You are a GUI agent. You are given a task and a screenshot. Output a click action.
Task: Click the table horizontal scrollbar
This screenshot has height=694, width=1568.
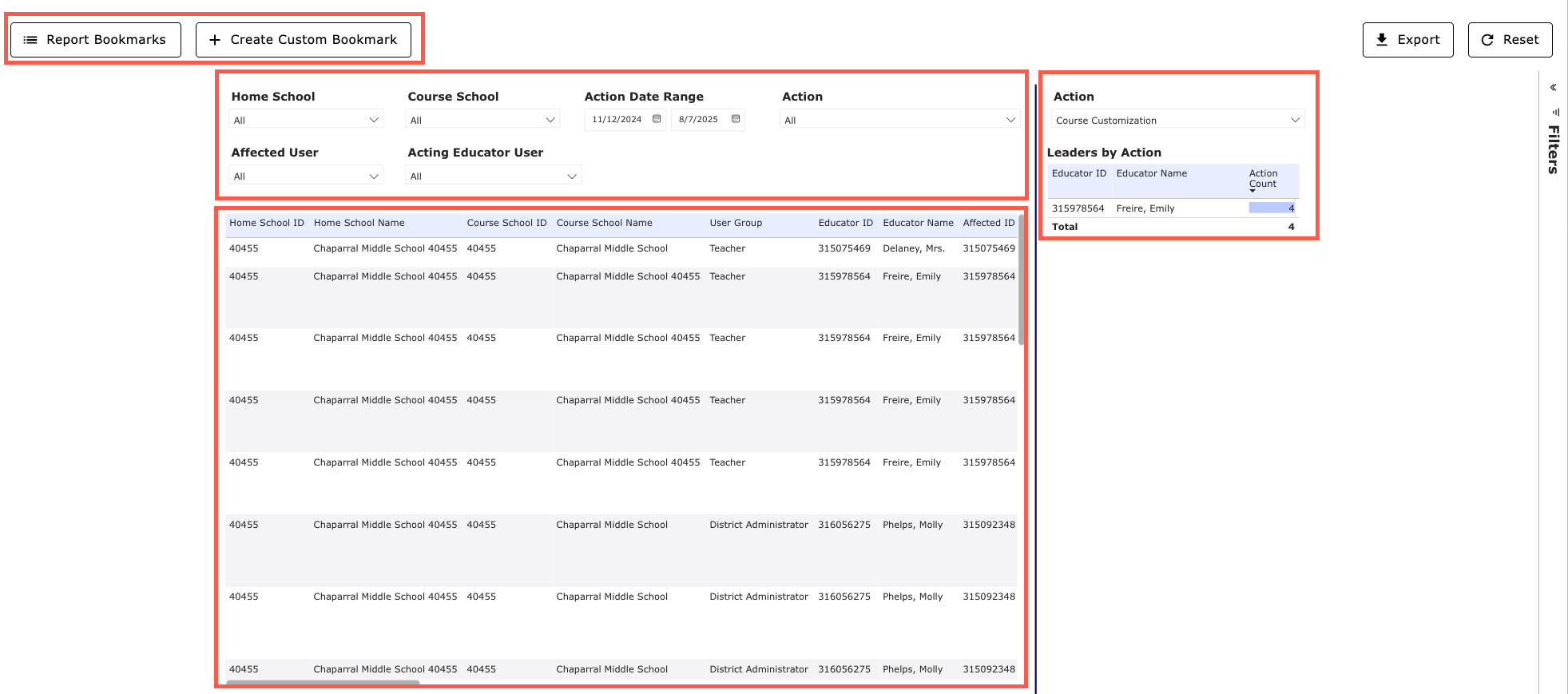pyautogui.click(x=323, y=683)
